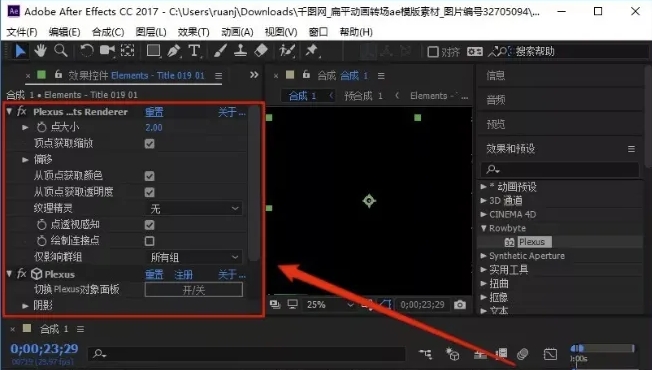This screenshot has width=652, height=370.
Task: Expand the 偏移 property group
Action: tap(25, 160)
